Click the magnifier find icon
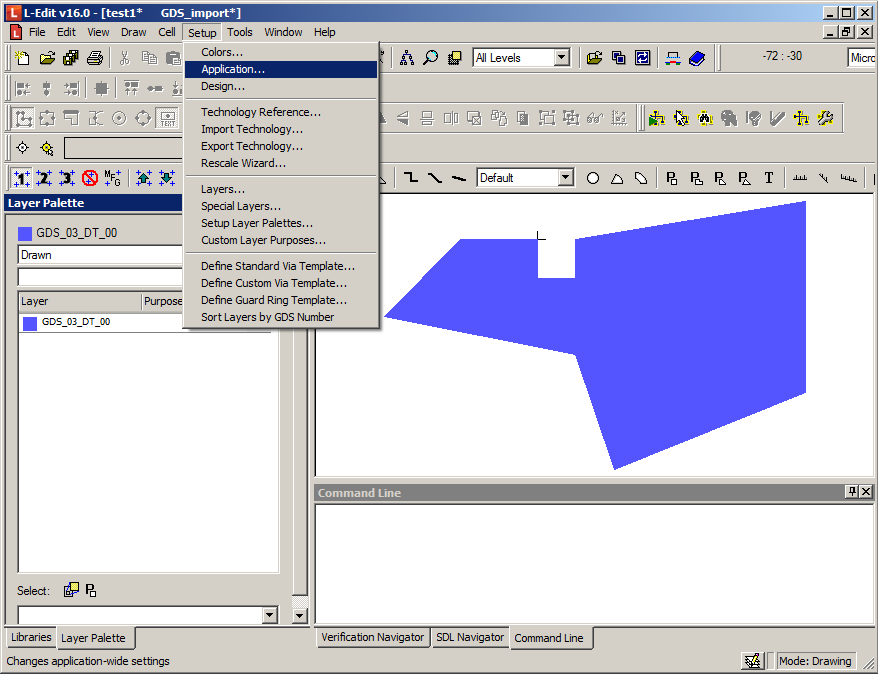 [x=431, y=58]
